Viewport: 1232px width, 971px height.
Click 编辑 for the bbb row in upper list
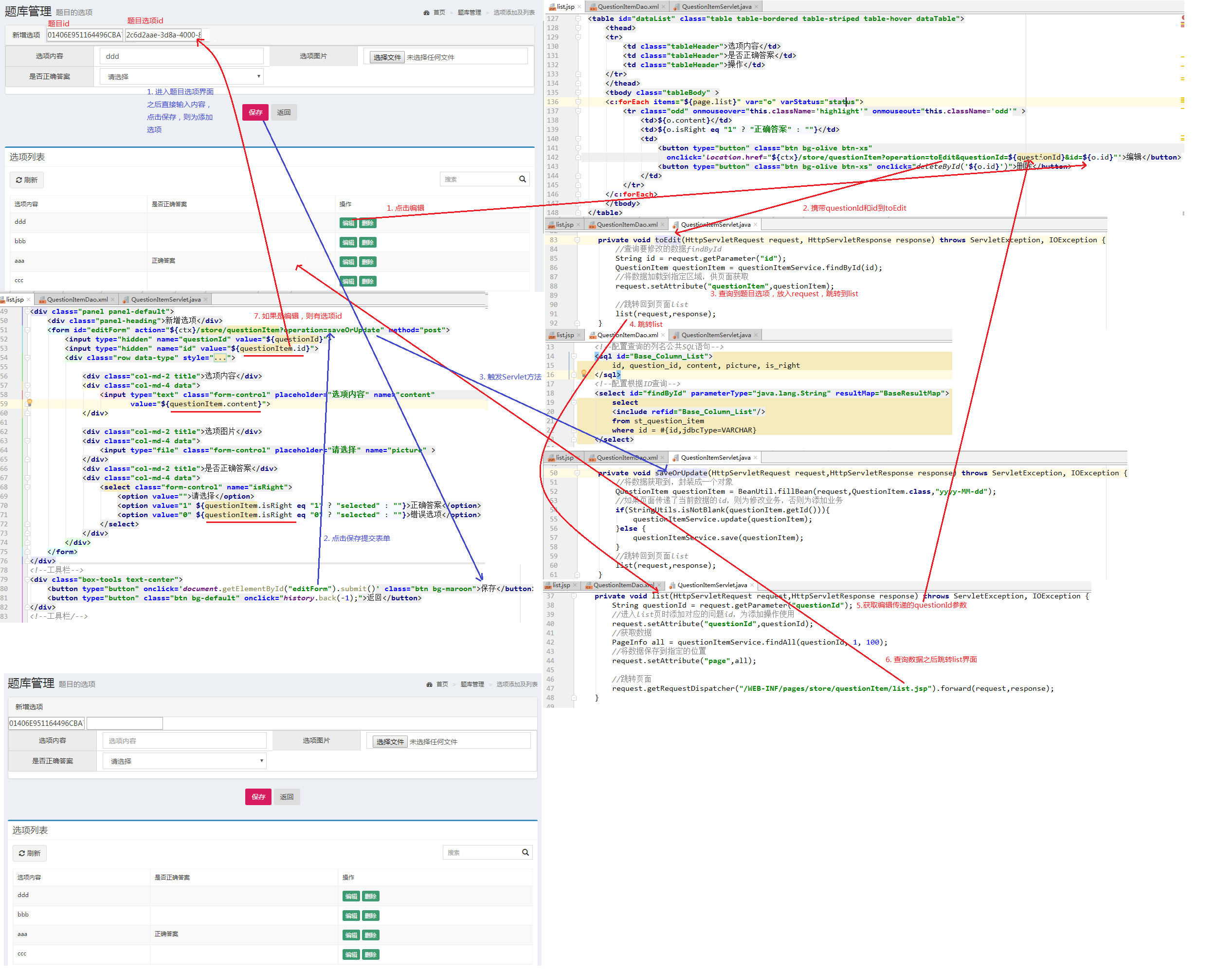348,243
